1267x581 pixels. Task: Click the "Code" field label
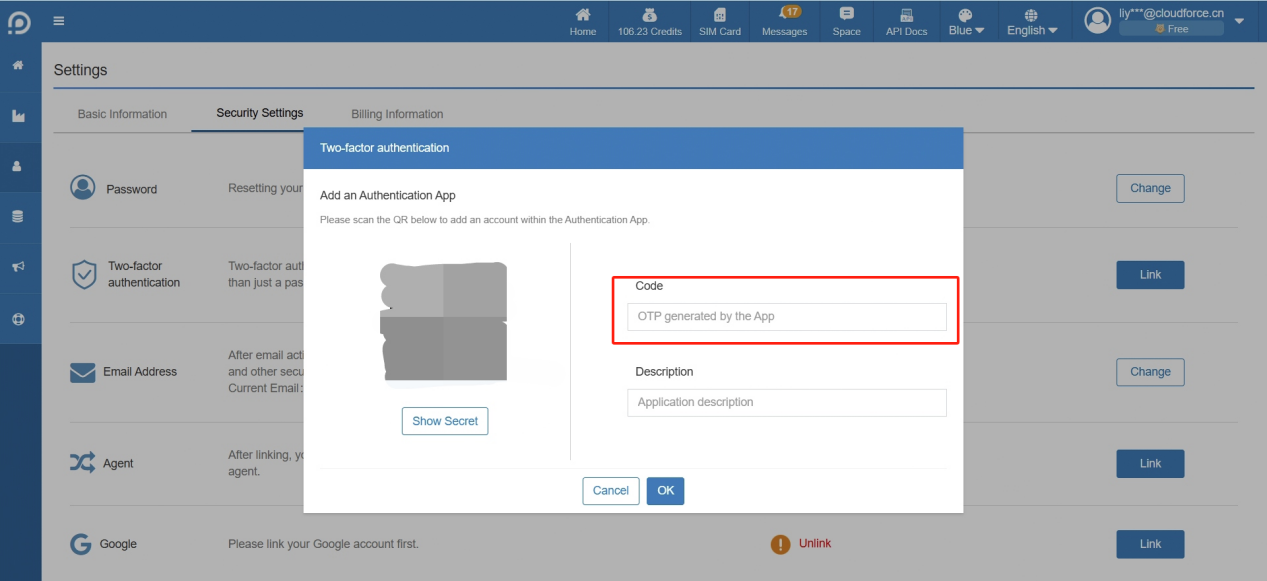pos(649,286)
